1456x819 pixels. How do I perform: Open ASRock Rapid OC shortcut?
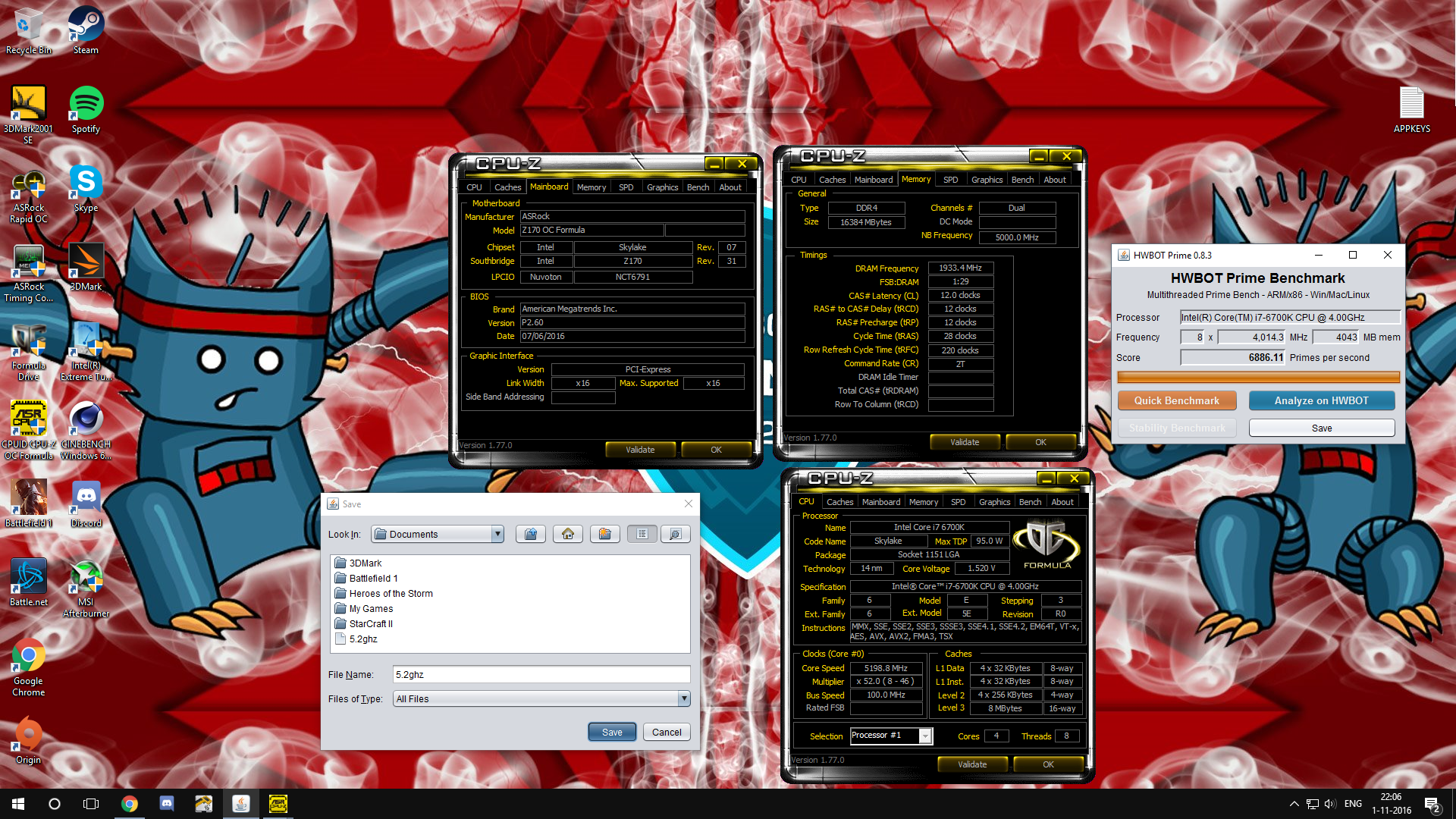click(28, 196)
